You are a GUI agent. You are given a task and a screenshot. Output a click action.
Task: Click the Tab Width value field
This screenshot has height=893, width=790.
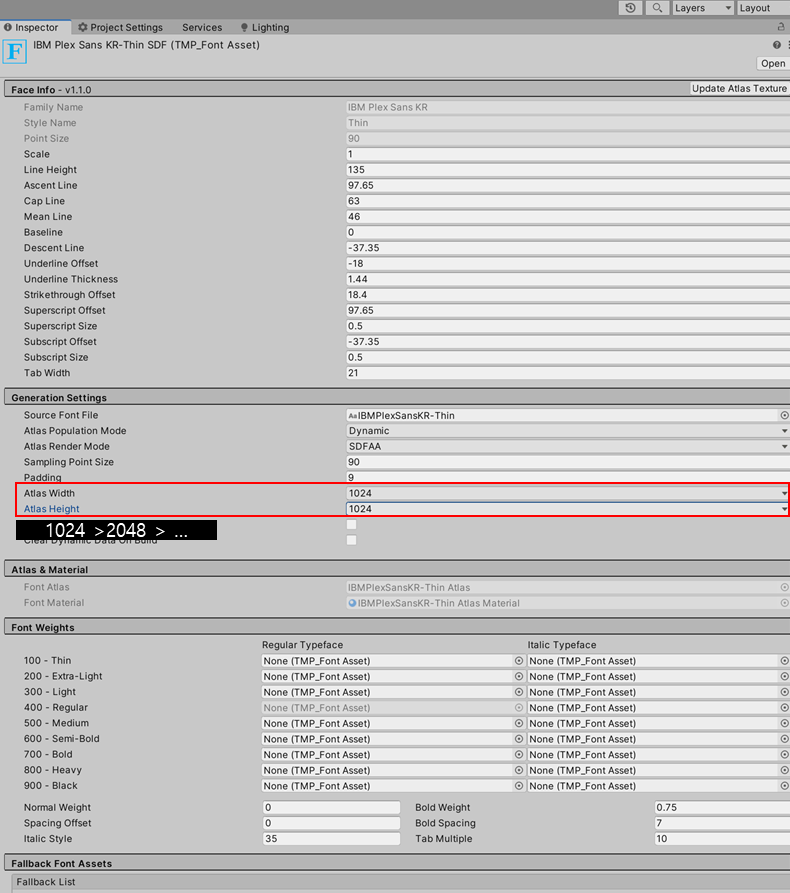point(567,373)
